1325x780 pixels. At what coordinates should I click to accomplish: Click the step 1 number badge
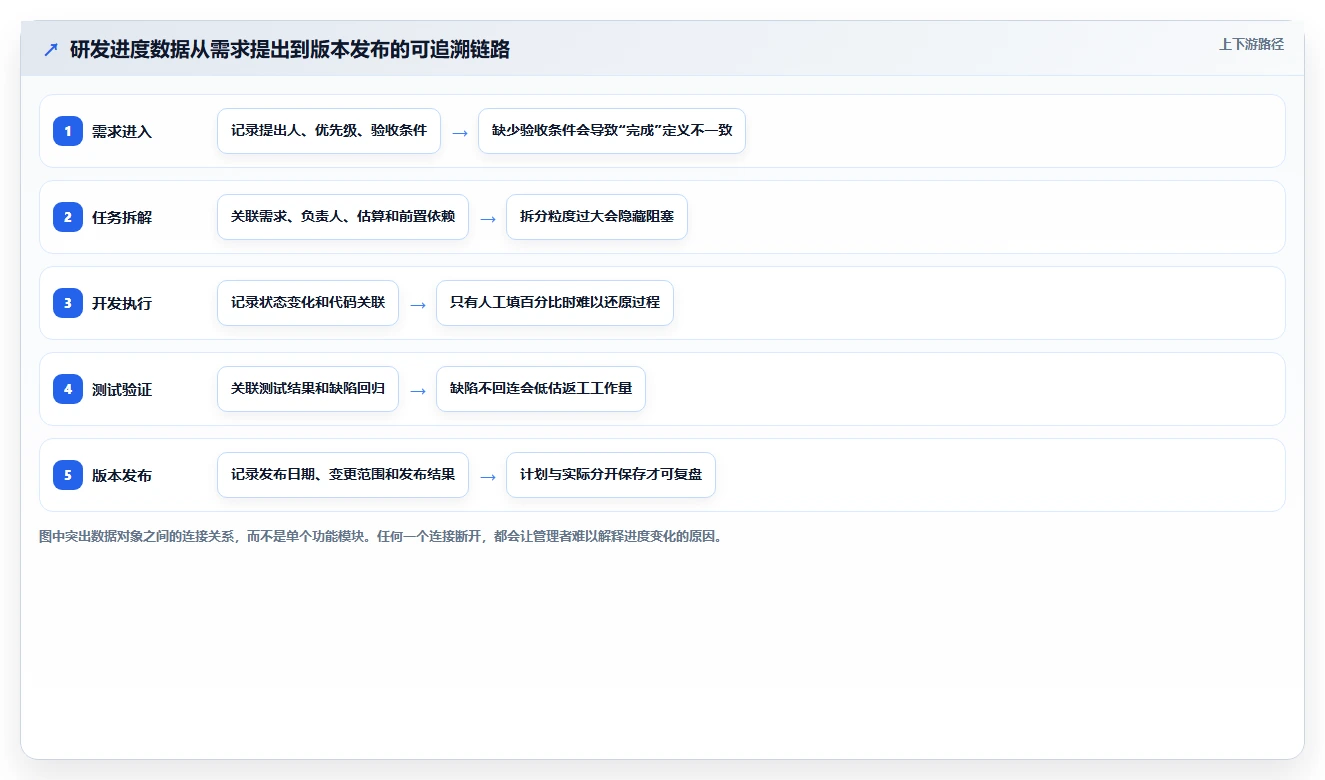68,131
